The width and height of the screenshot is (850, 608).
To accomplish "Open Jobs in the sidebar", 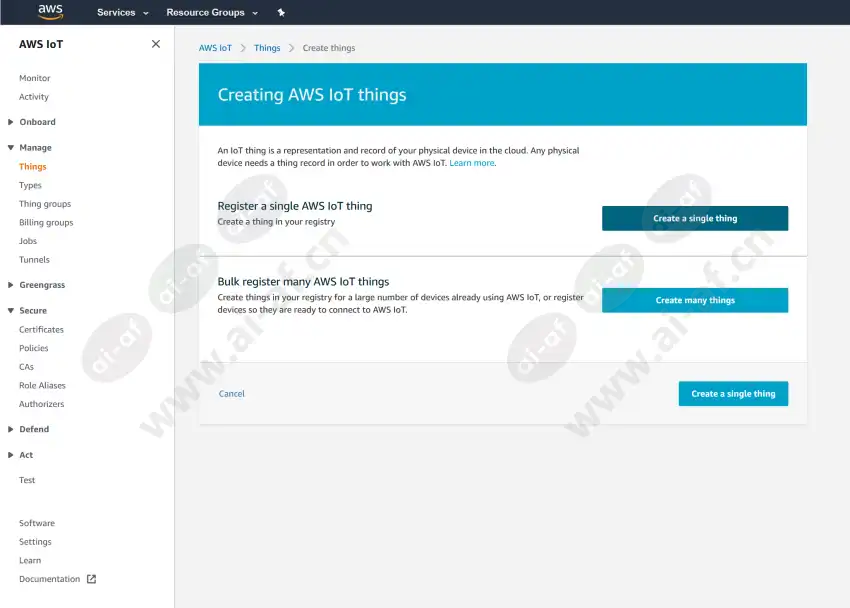I will pyautogui.click(x=28, y=241).
